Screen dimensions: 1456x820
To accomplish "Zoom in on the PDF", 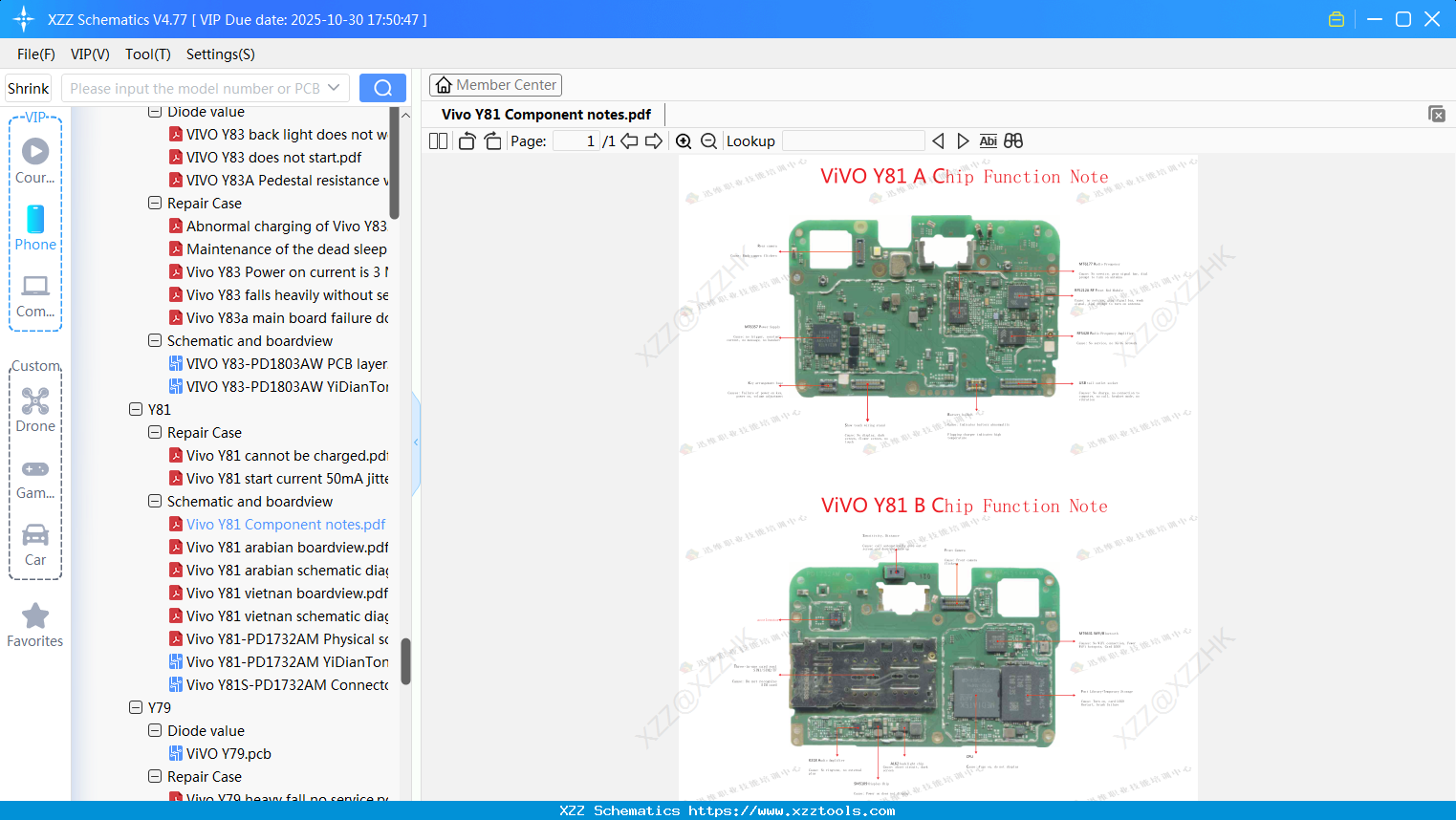I will tap(684, 141).
